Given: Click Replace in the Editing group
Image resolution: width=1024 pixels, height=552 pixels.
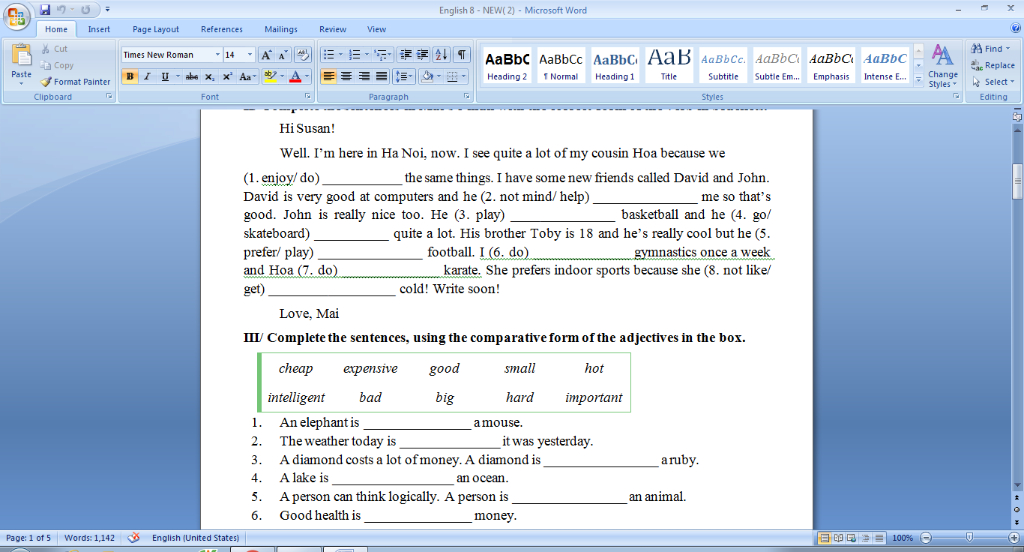Looking at the screenshot, I should tap(993, 65).
